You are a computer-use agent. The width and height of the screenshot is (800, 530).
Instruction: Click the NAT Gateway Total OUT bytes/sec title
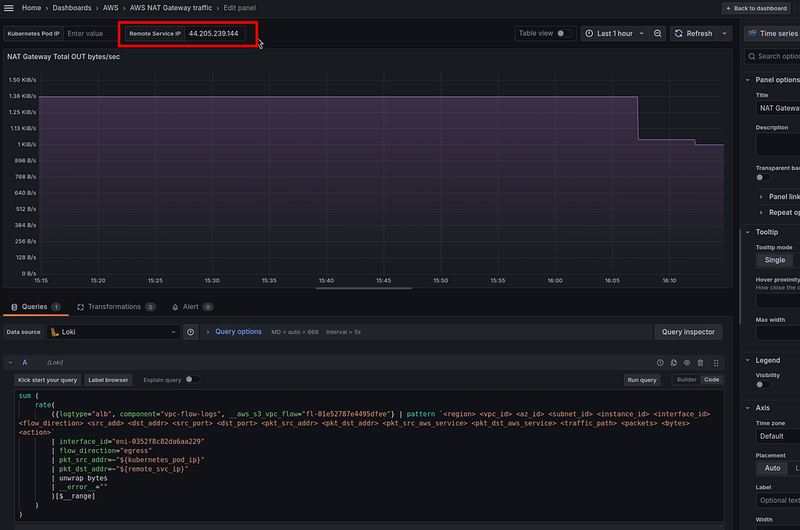(63, 57)
